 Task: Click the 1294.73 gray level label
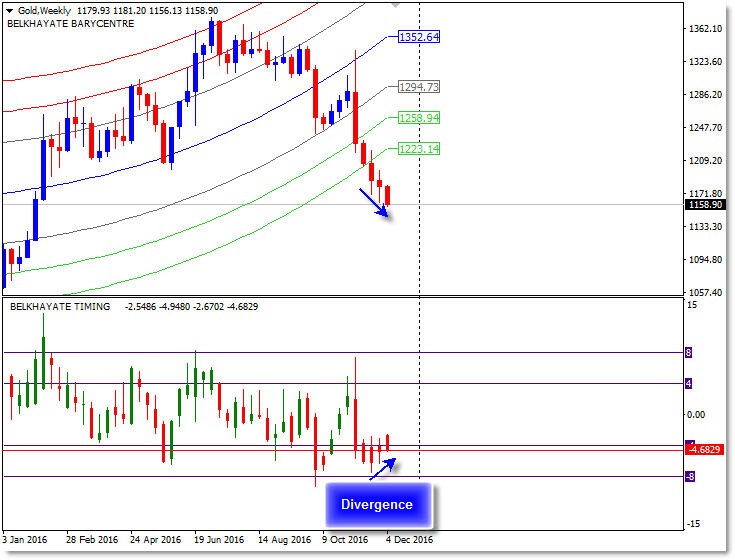point(419,87)
